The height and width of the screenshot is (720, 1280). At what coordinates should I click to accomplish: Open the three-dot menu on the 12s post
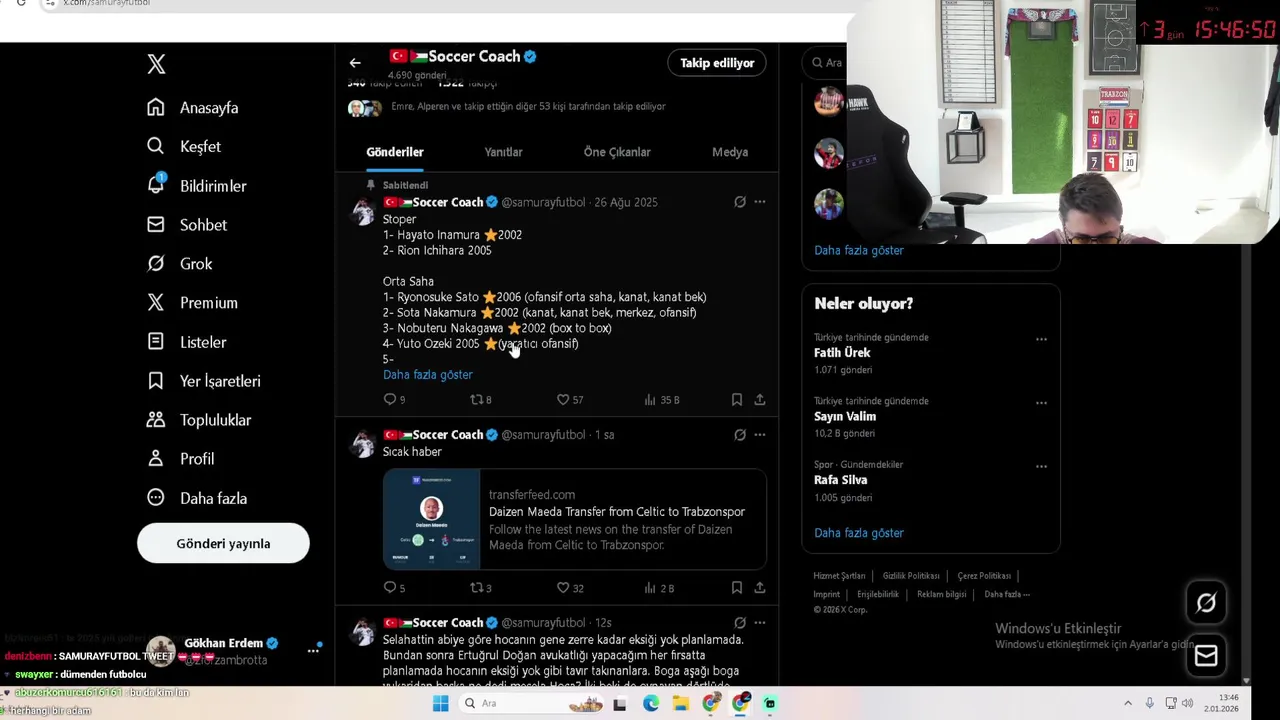[760, 623]
